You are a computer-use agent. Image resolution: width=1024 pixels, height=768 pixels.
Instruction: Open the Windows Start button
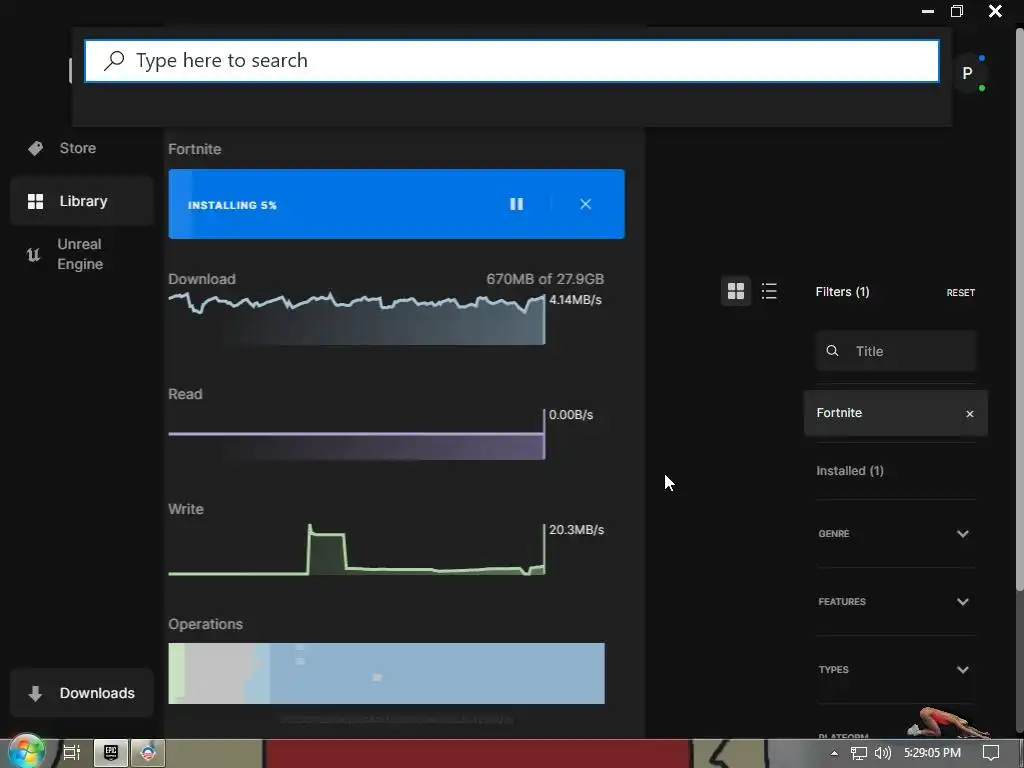25,751
